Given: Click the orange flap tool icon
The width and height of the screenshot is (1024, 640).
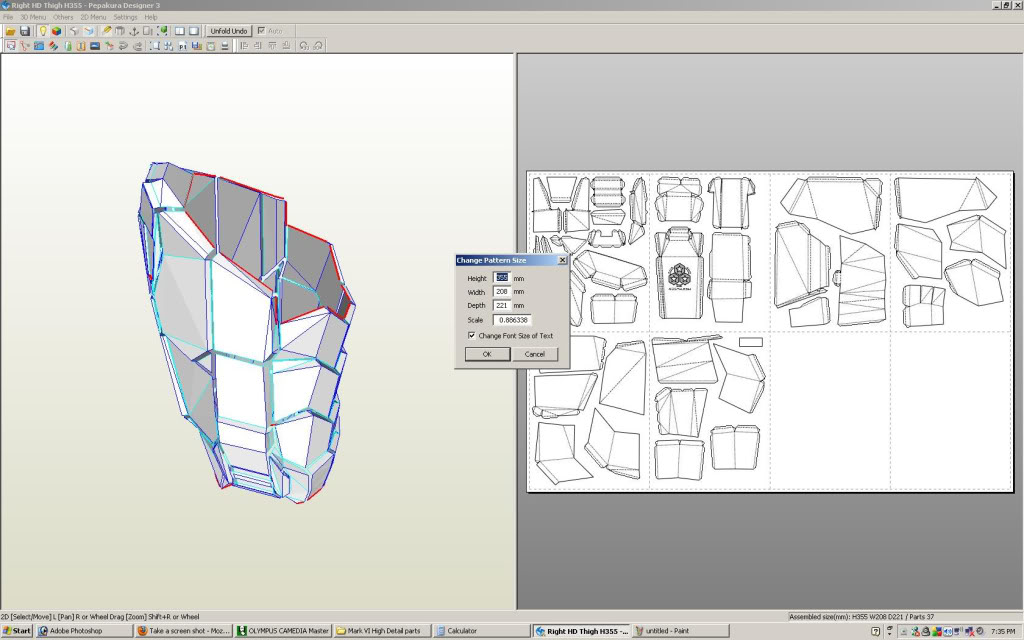Looking at the screenshot, I should point(81,46).
